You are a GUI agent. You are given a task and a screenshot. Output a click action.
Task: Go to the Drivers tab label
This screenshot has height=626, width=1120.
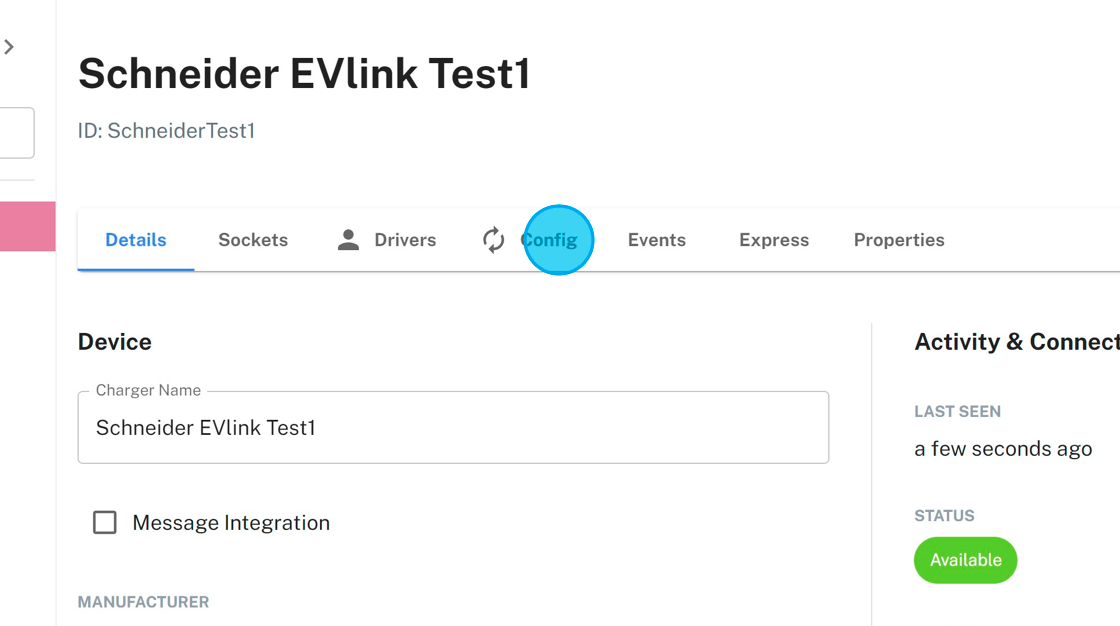coord(405,240)
